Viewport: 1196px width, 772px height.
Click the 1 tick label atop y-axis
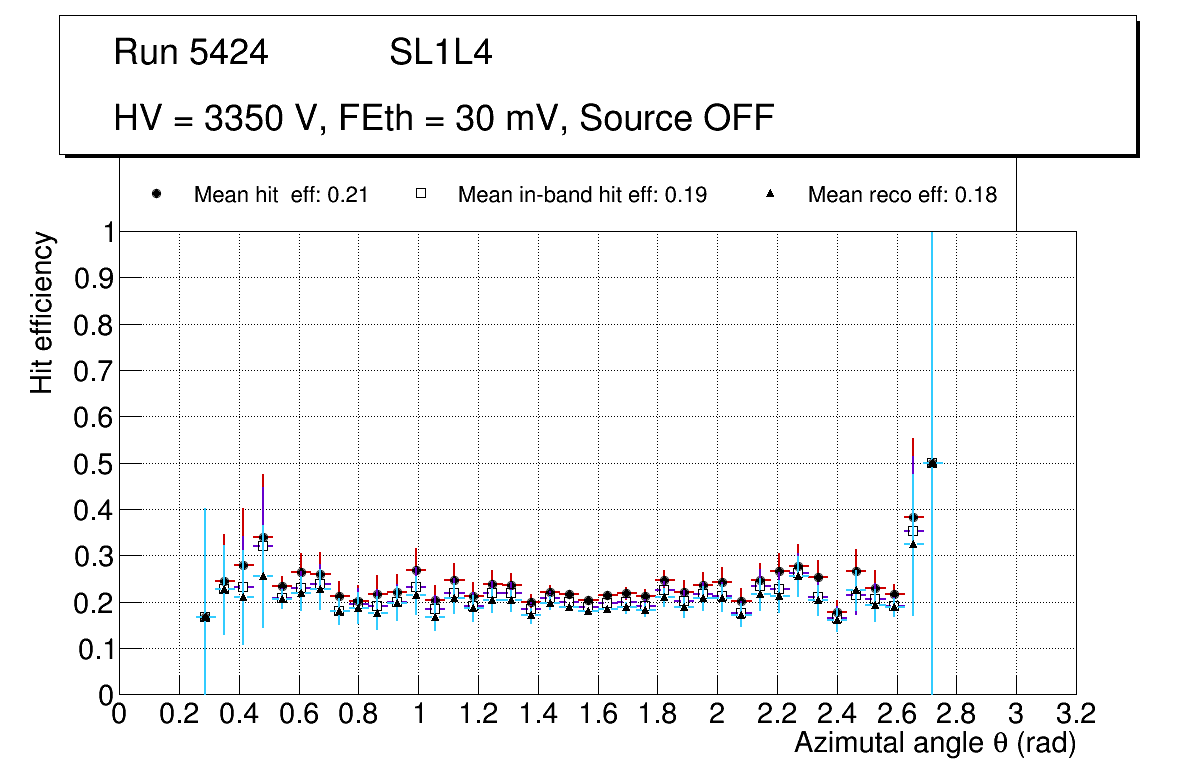point(105,232)
